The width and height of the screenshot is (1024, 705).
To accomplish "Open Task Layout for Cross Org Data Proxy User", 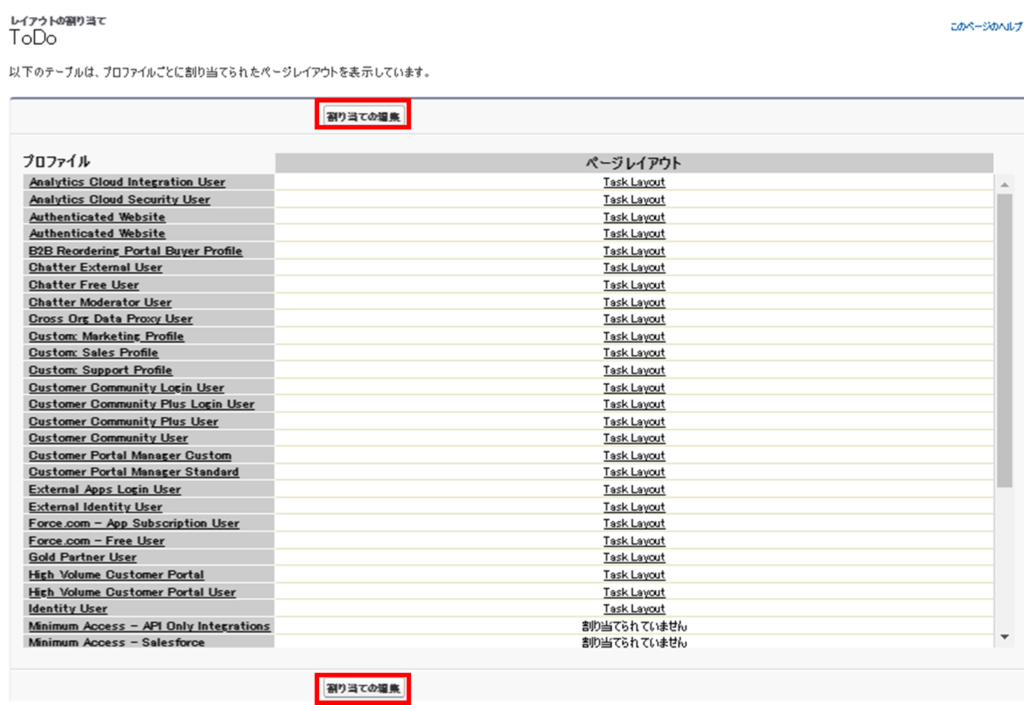I will [x=633, y=319].
